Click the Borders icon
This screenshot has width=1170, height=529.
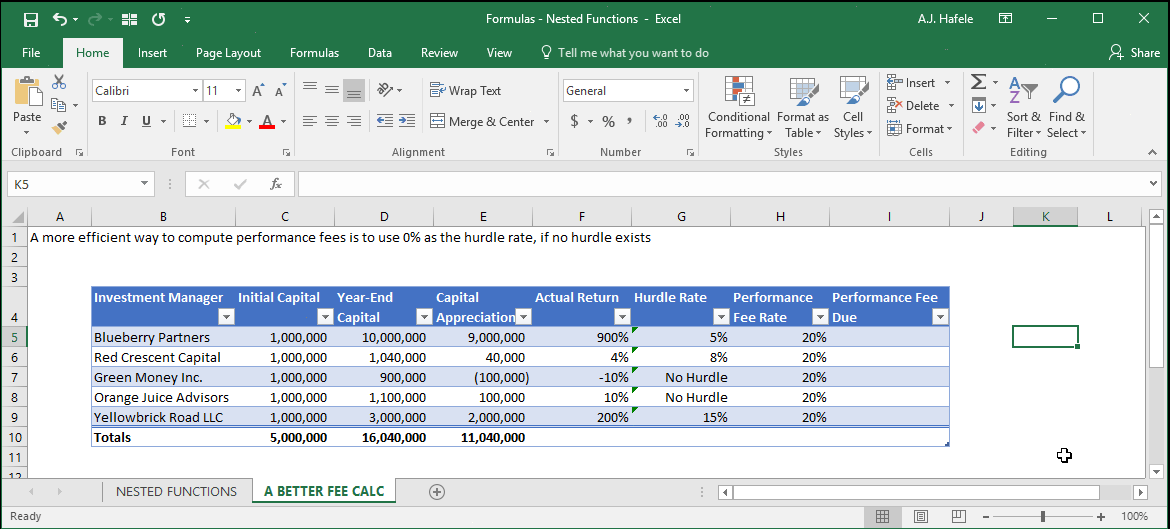tap(190, 121)
